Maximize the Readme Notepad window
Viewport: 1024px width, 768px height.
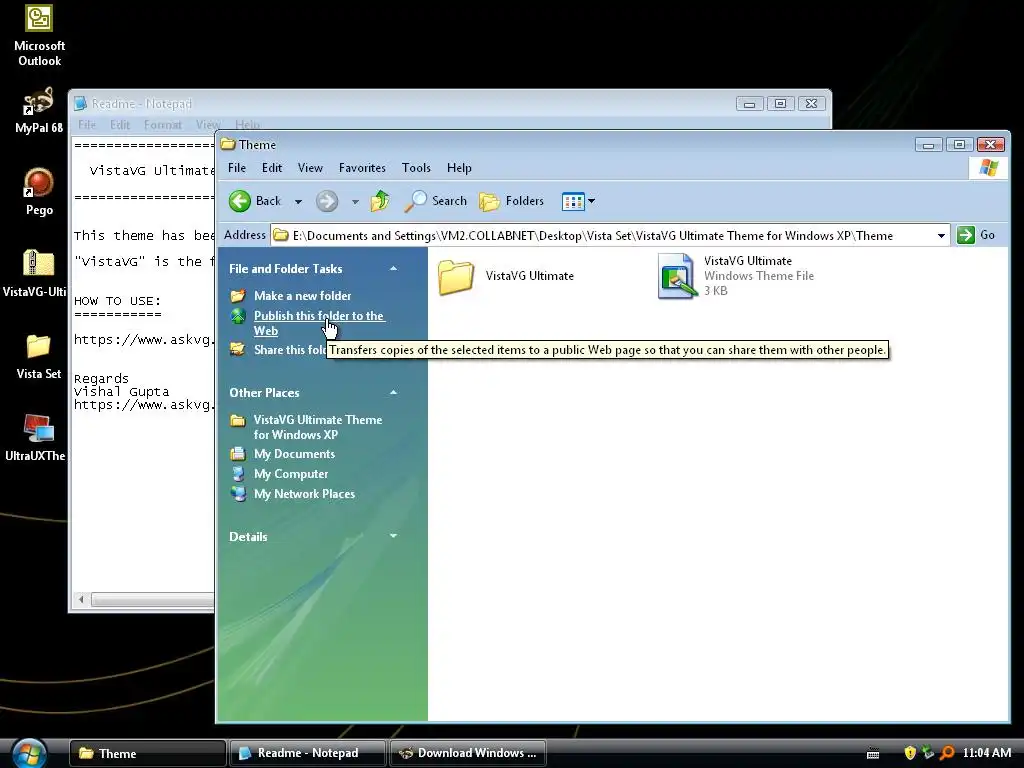(780, 103)
